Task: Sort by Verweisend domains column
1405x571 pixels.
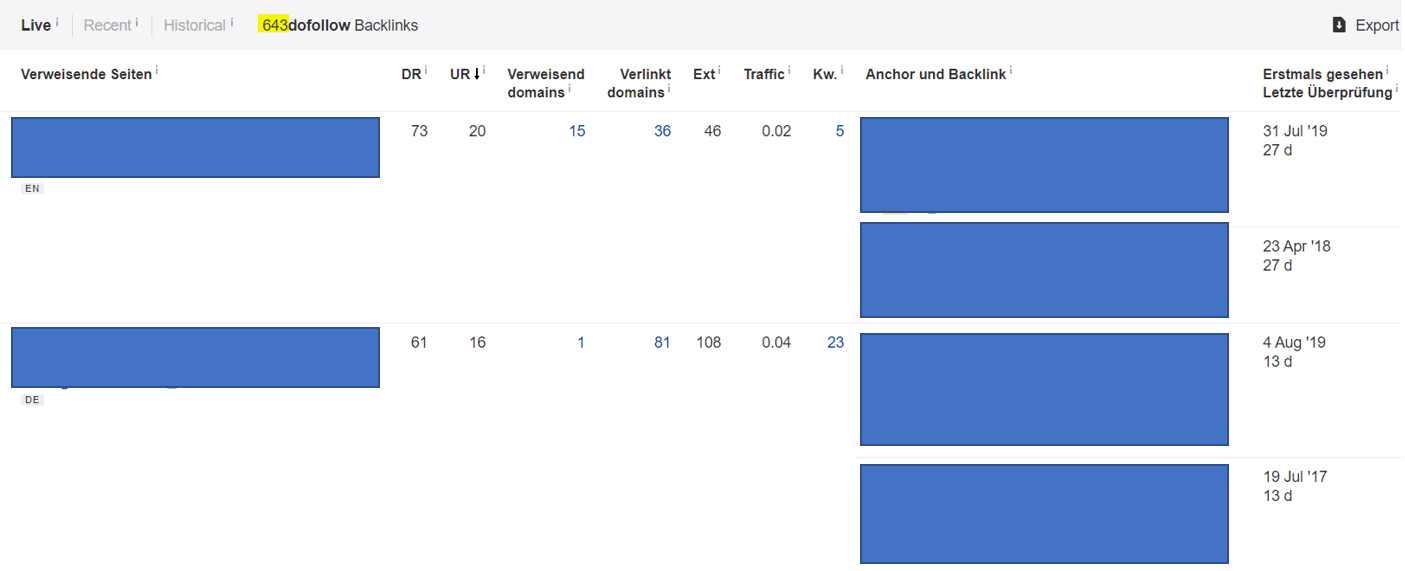Action: pyautogui.click(x=545, y=74)
